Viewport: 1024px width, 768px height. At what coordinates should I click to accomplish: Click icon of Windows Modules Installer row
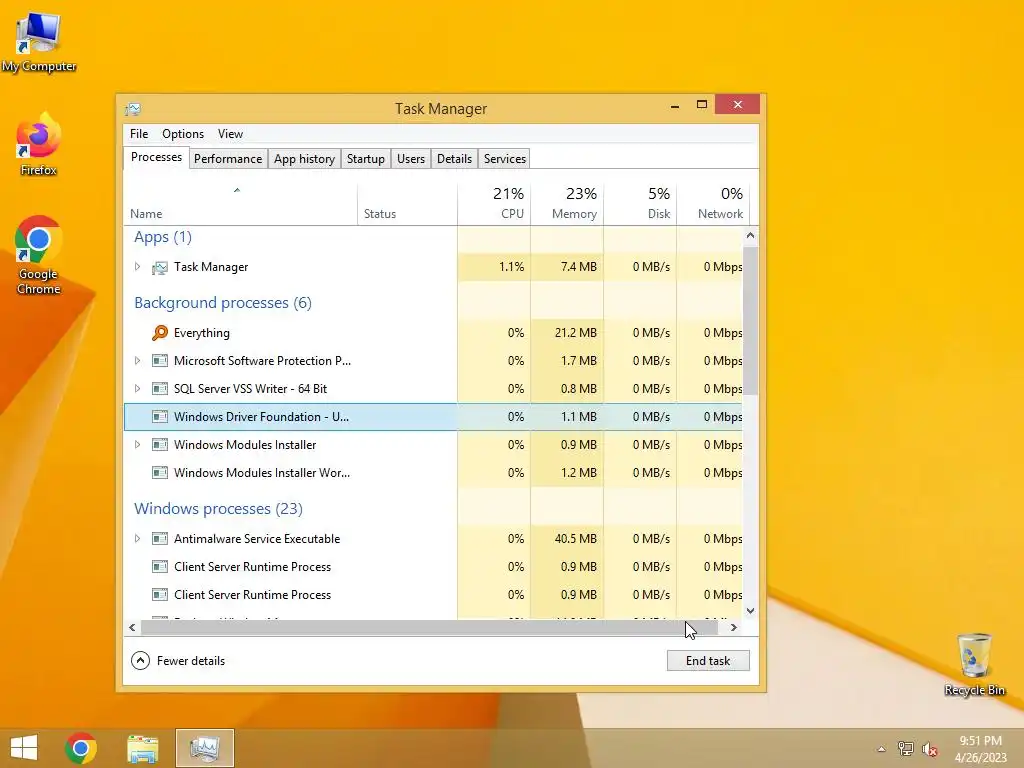[159, 445]
